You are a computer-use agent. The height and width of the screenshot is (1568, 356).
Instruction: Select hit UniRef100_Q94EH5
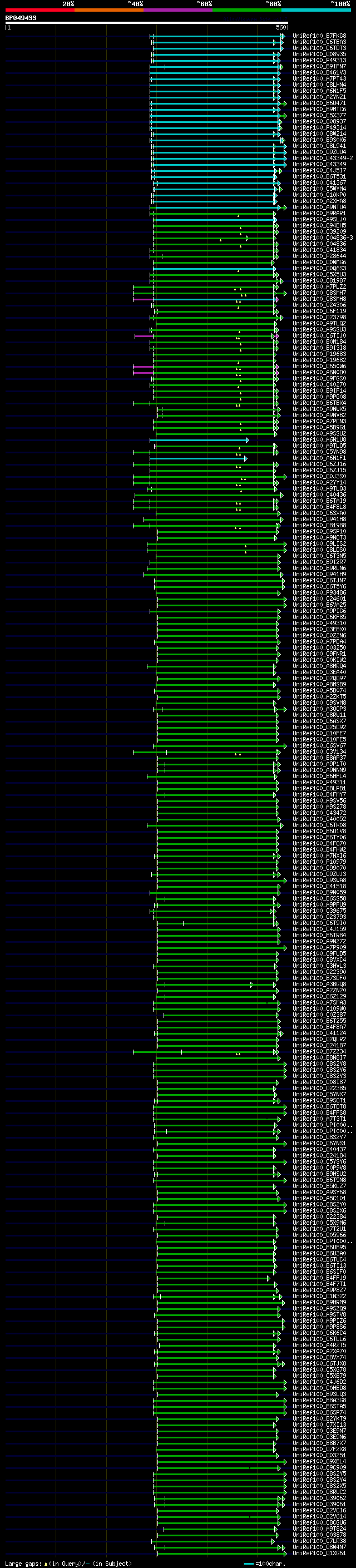(x=319, y=226)
